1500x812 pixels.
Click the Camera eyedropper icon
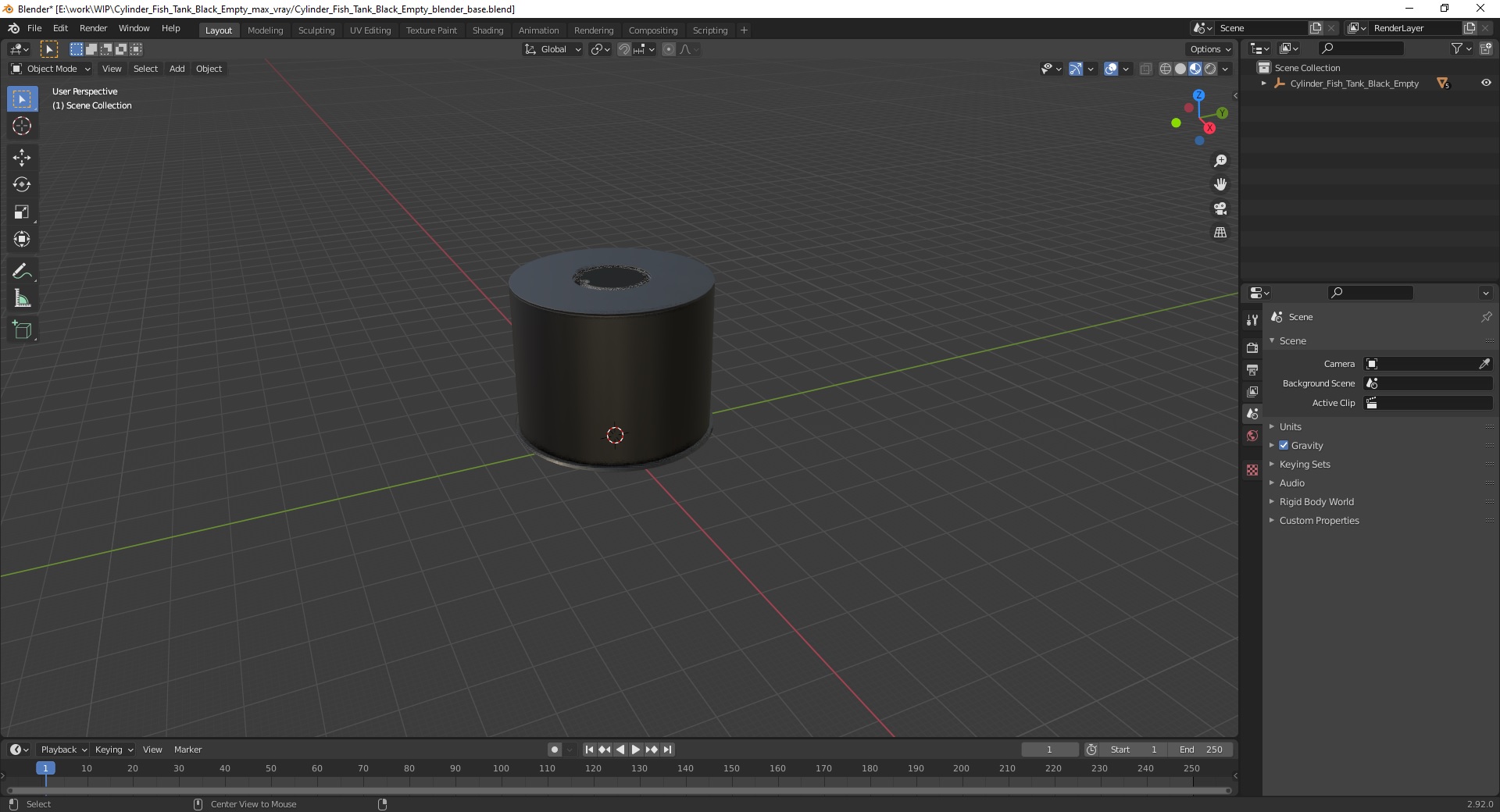(1484, 364)
